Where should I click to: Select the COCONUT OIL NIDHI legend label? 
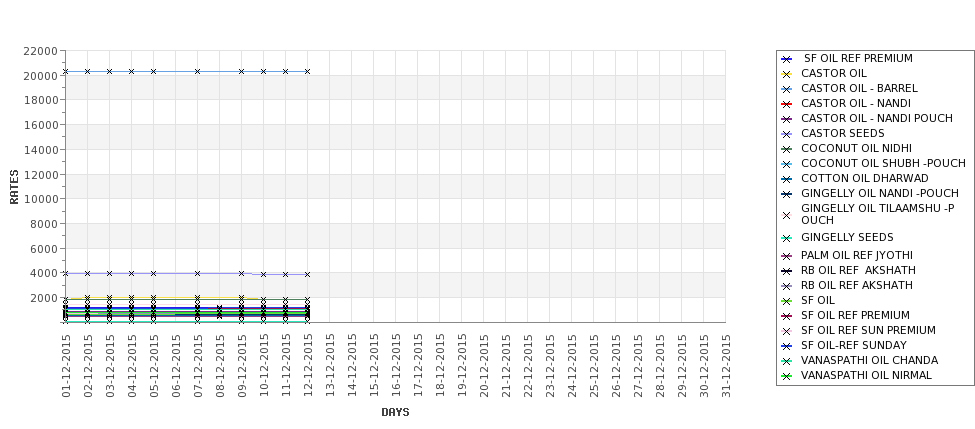click(x=856, y=148)
